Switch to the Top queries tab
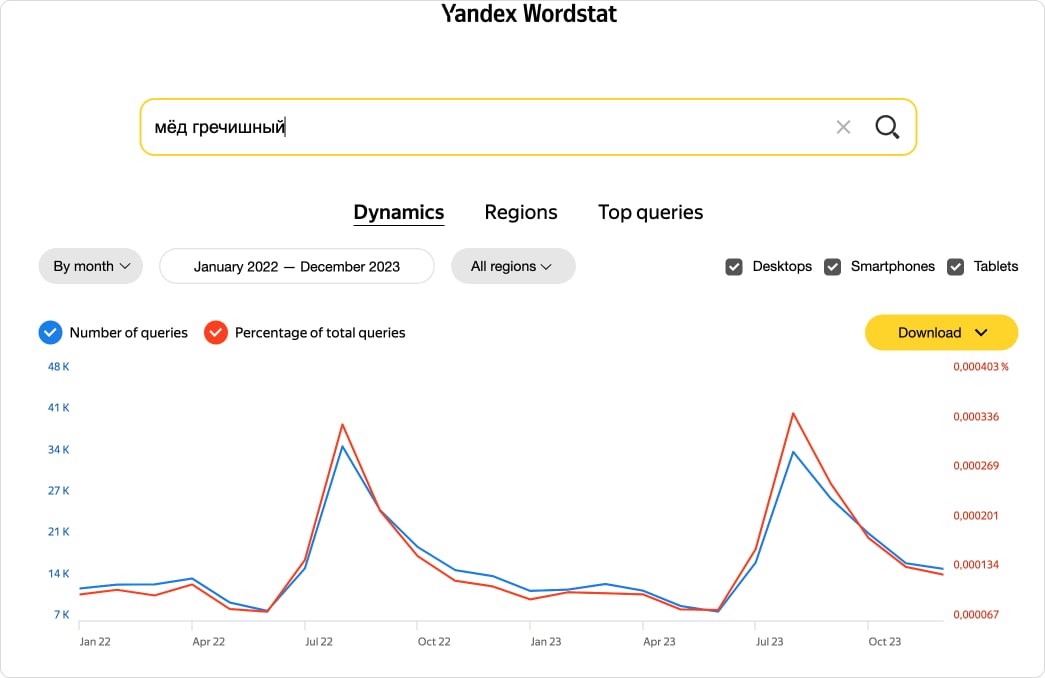This screenshot has height=678, width=1045. click(650, 212)
